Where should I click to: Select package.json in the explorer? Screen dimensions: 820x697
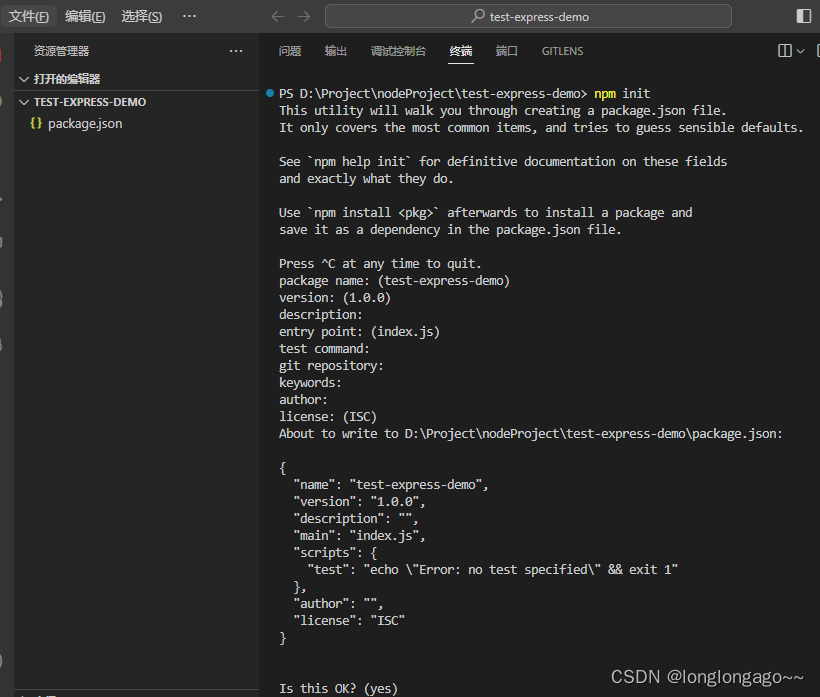[85, 123]
